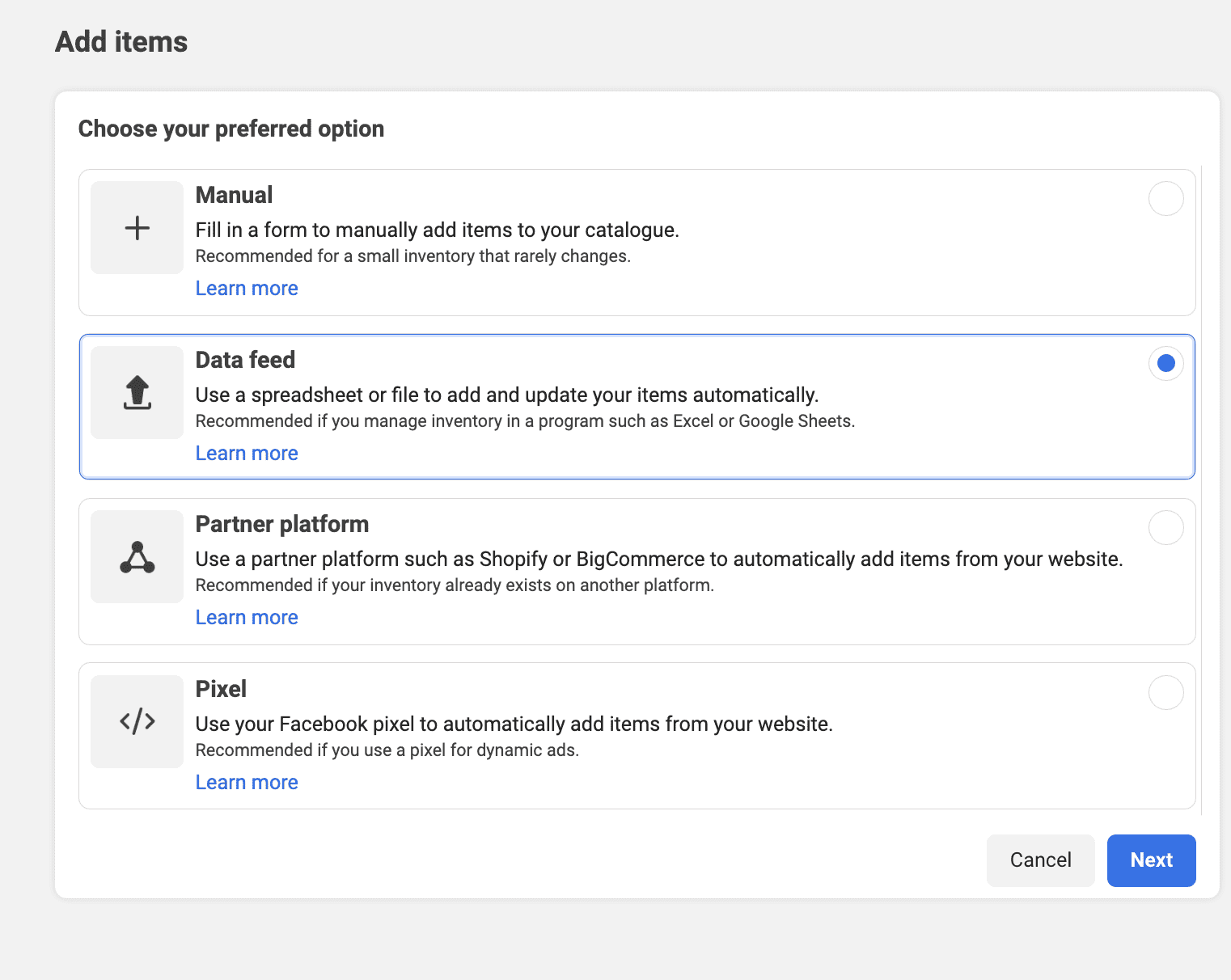
Task: Click the upload icon for Data feed
Action: pos(137,392)
